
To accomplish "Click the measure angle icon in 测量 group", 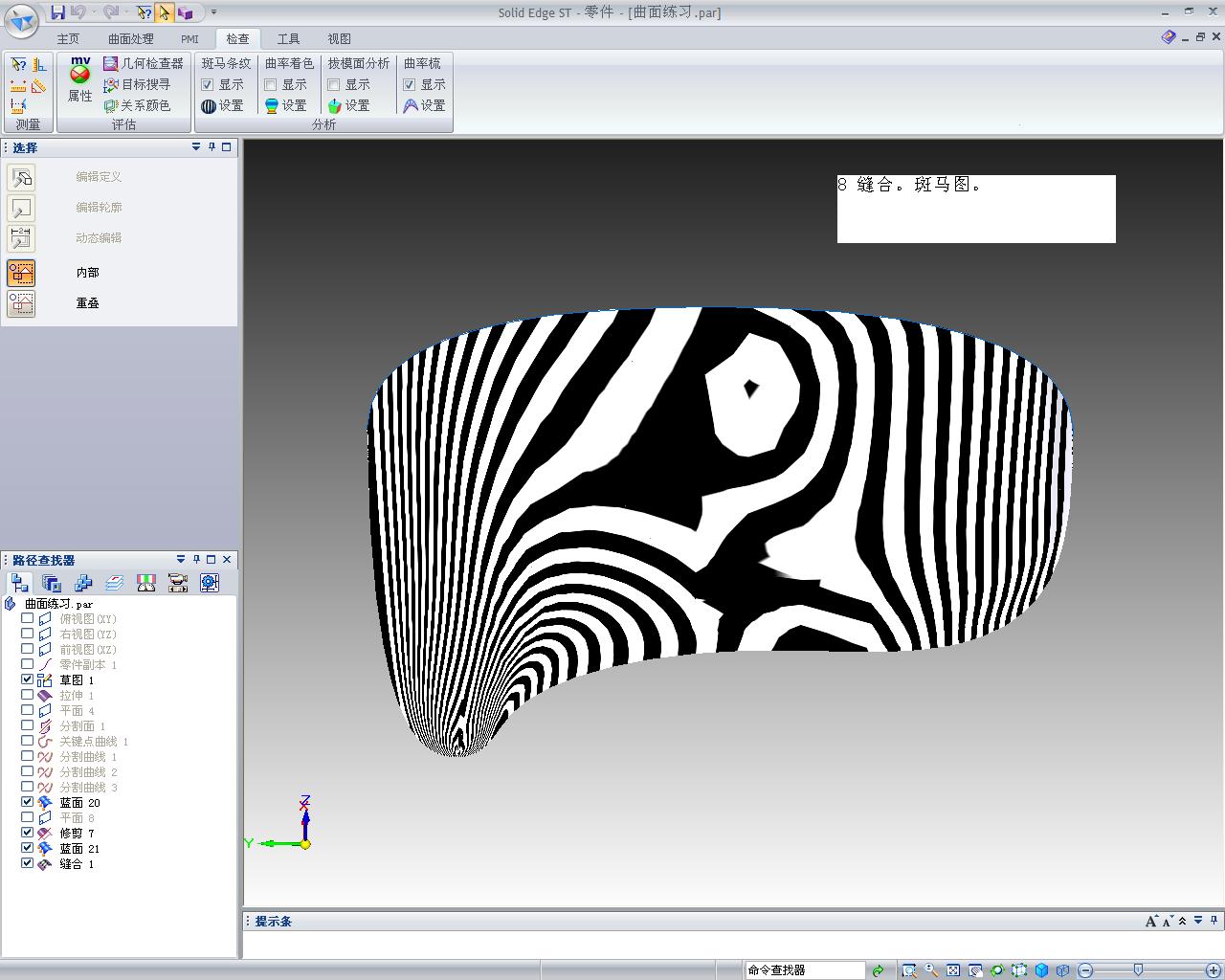I will point(38,85).
